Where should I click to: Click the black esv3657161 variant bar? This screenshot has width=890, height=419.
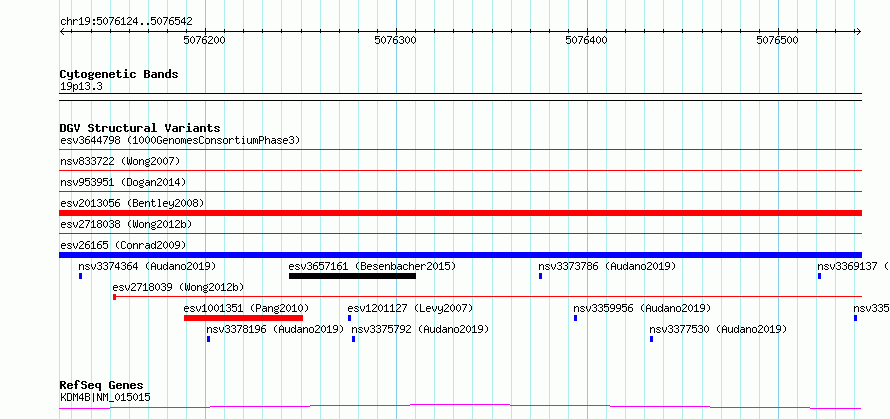click(352, 276)
